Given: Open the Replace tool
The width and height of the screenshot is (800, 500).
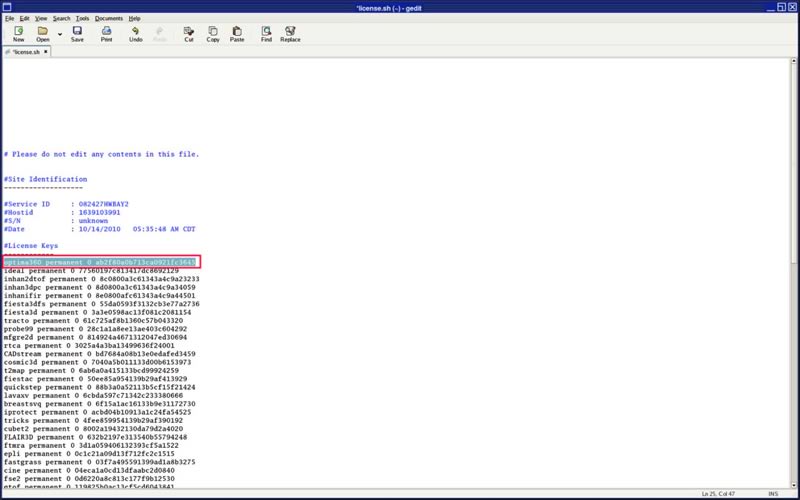Looking at the screenshot, I should tap(290, 34).
